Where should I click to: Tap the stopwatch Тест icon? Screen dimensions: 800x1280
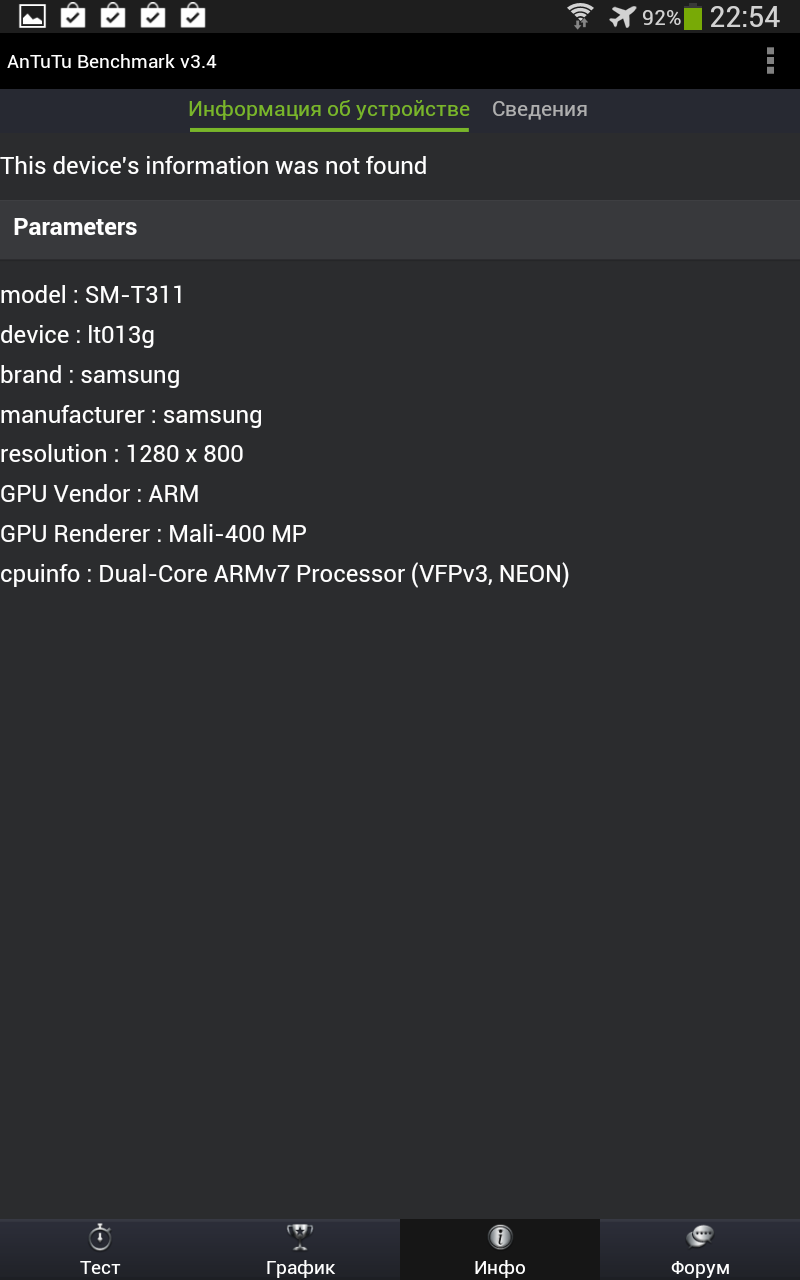pos(100,1236)
